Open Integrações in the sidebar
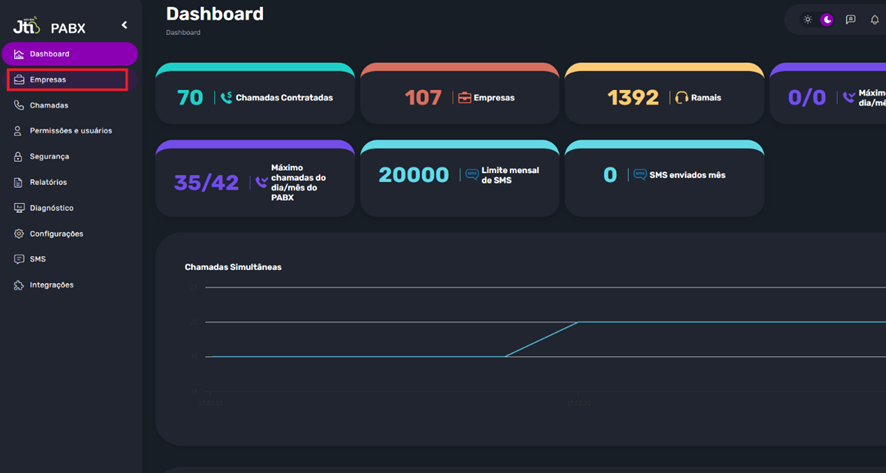The image size is (886, 473). pyautogui.click(x=51, y=285)
